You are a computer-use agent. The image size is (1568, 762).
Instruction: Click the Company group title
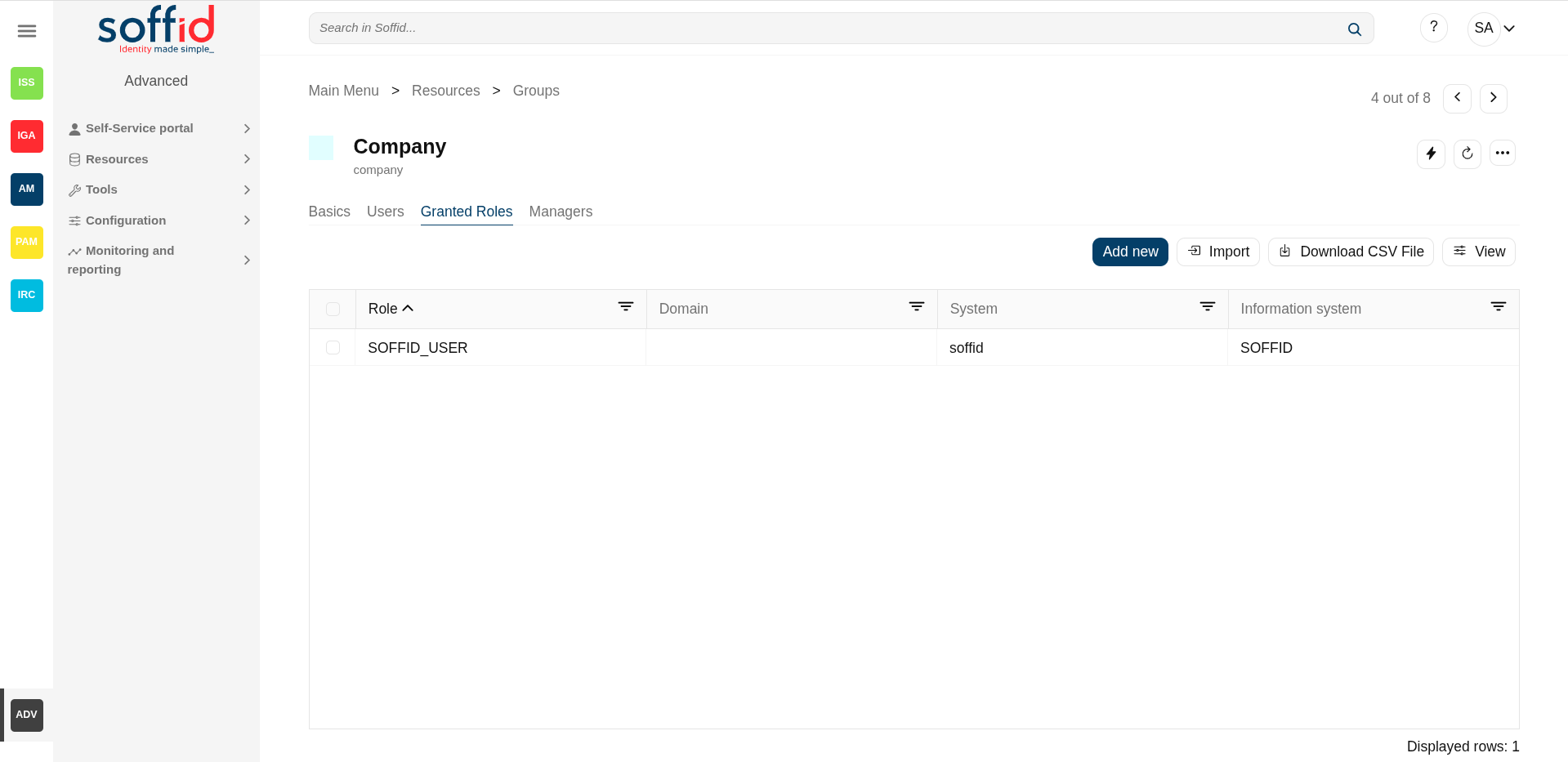[x=400, y=146]
